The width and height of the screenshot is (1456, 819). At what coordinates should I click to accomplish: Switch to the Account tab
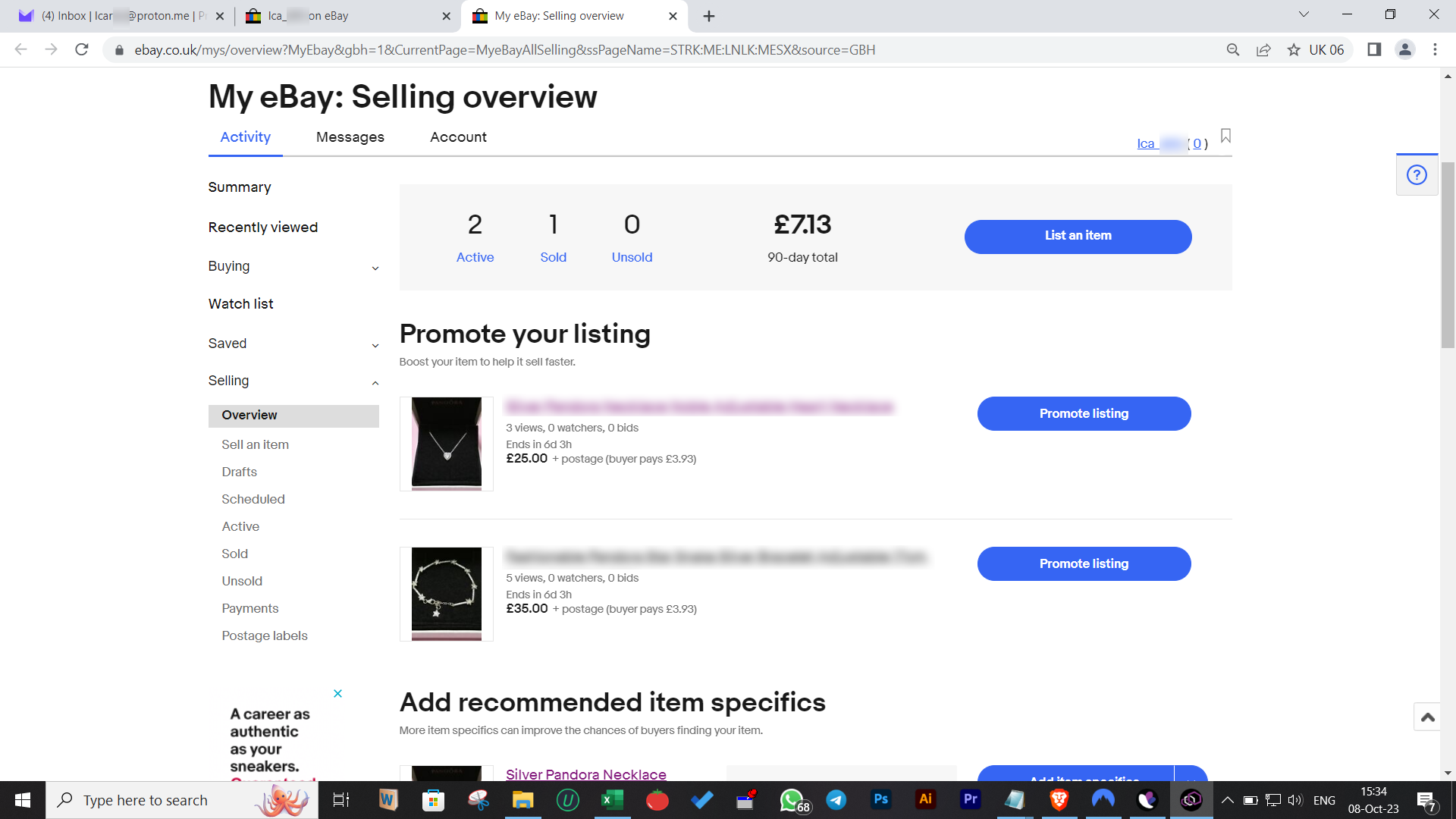[458, 137]
